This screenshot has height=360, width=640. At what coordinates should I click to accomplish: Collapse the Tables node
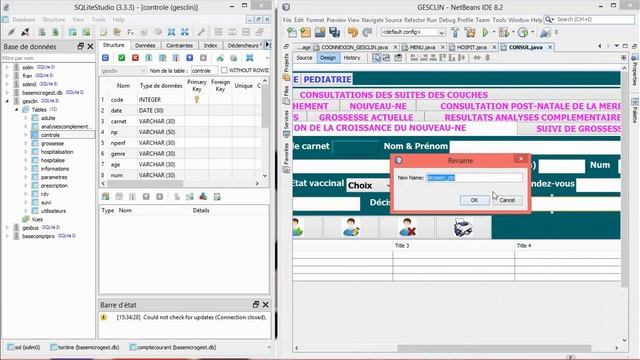click(x=17, y=109)
